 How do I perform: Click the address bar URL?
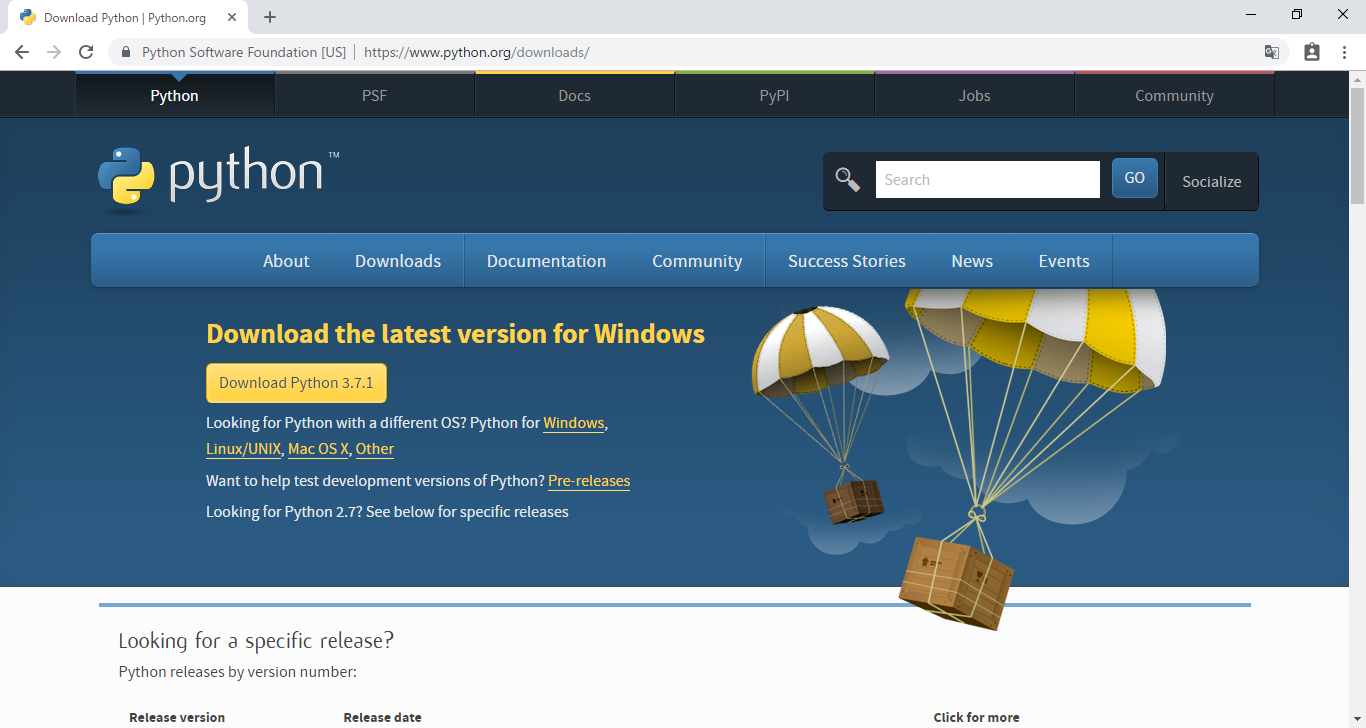coord(477,52)
